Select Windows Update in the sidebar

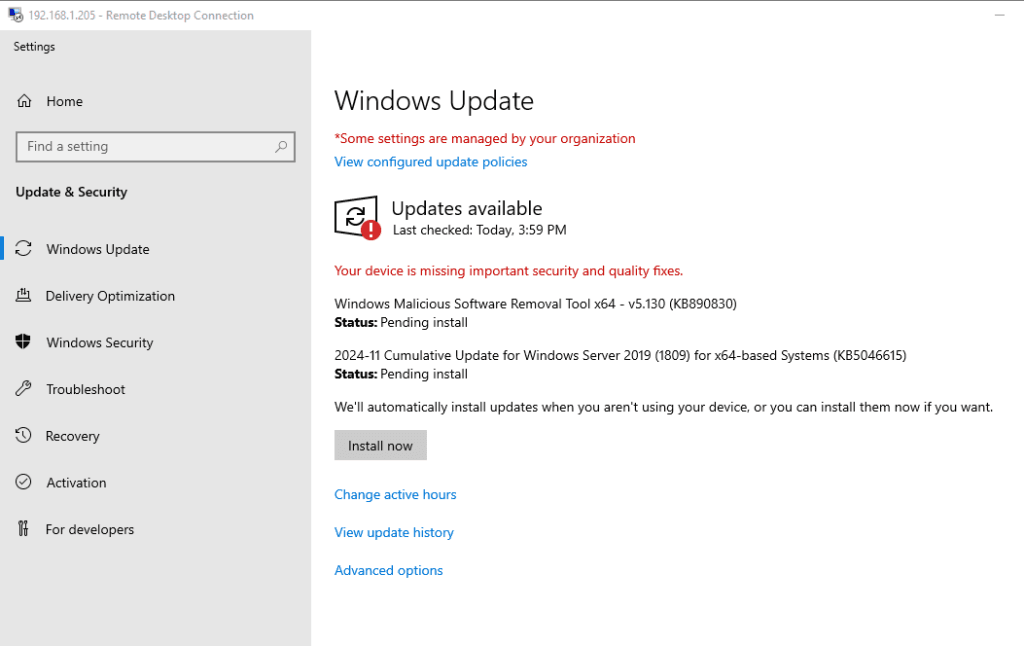pos(97,249)
